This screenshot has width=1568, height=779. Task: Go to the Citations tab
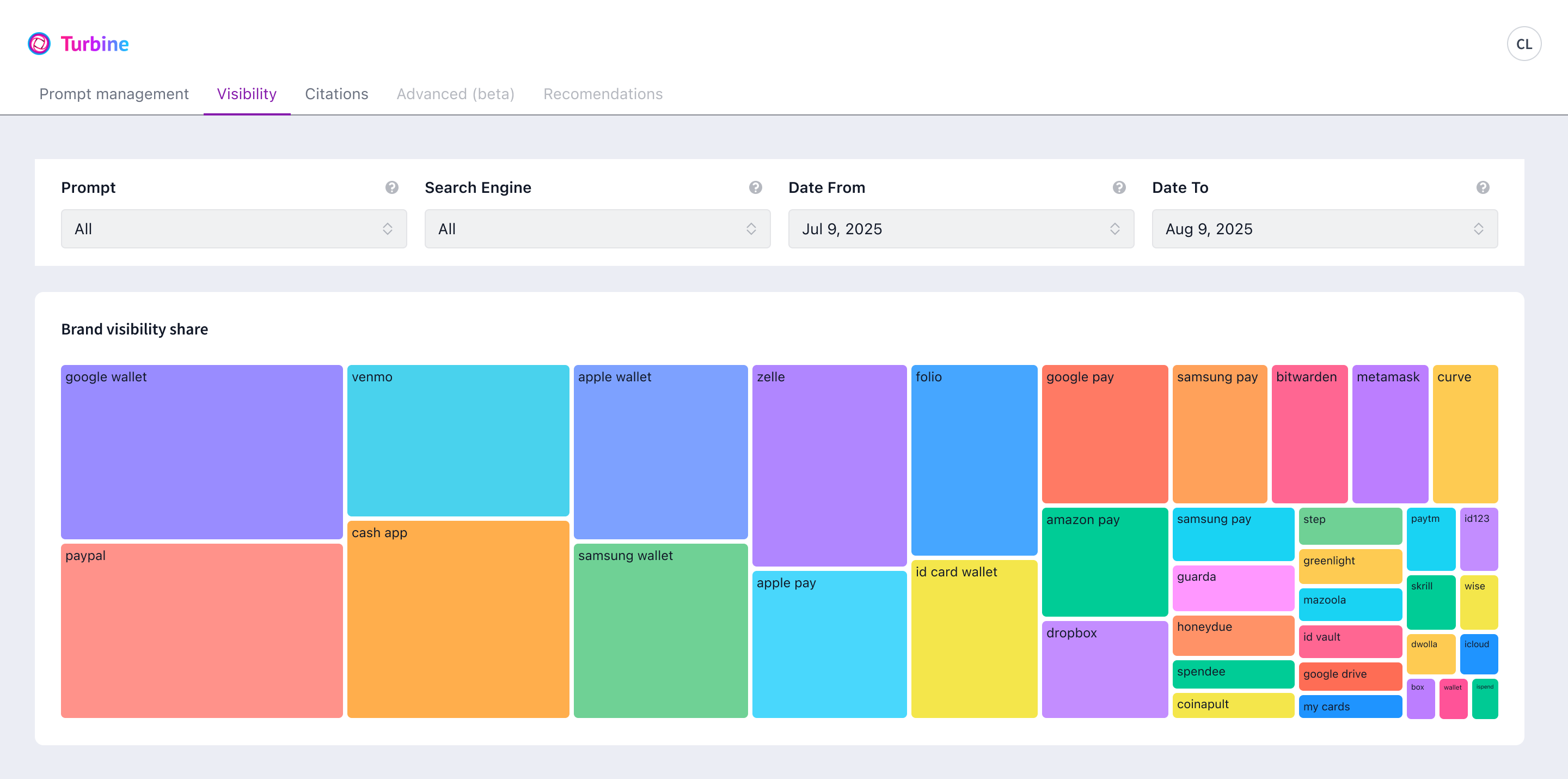(336, 94)
